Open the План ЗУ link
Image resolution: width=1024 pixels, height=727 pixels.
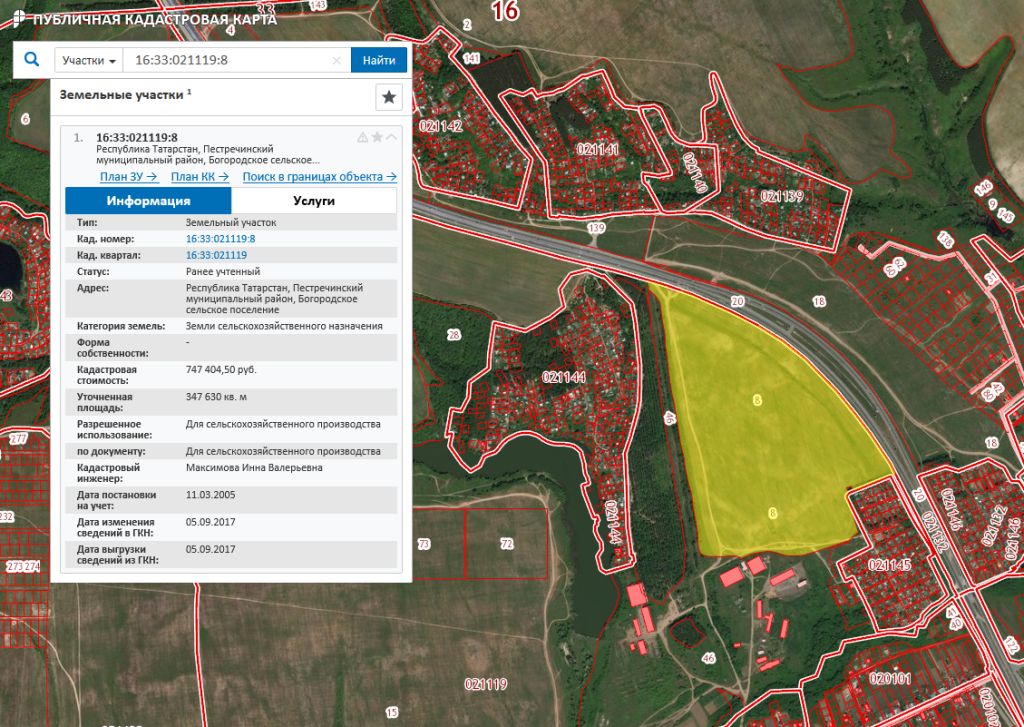129,177
